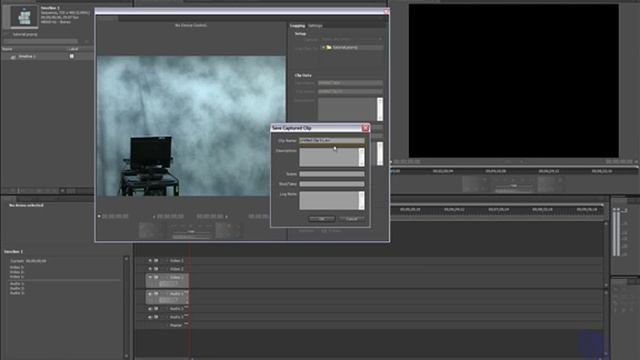Select the Master track label
The width and height of the screenshot is (640, 360).
click(176, 325)
